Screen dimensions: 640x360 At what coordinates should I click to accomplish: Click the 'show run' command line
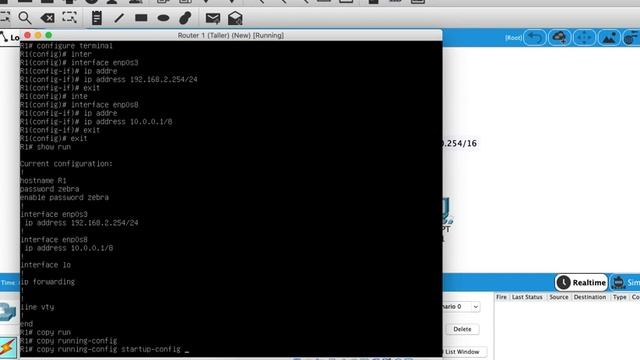click(45, 147)
